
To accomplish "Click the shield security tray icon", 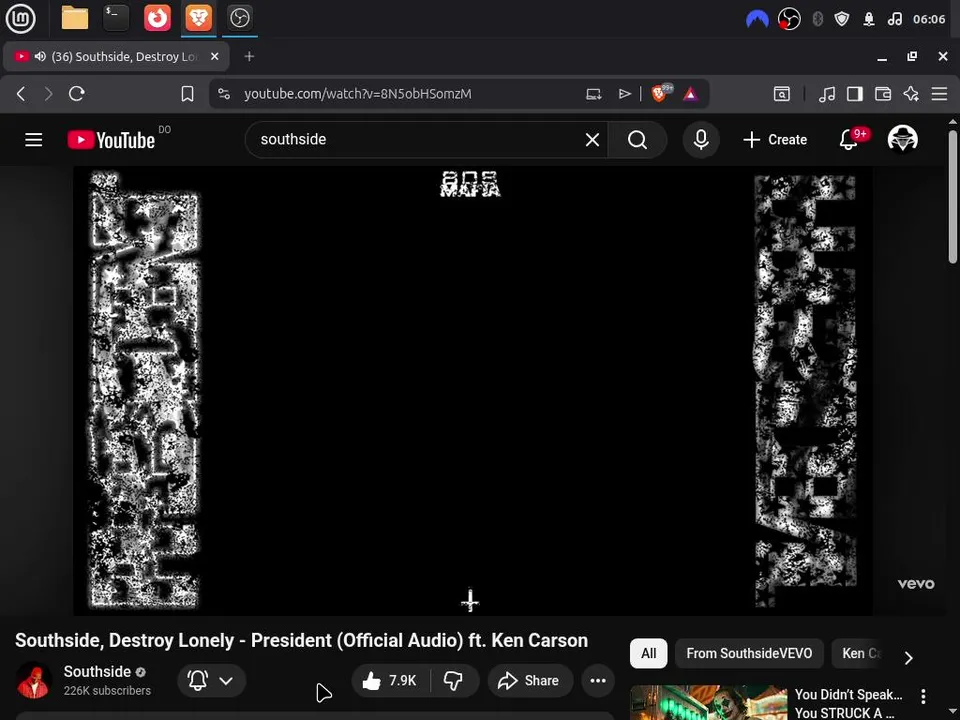I will tap(842, 20).
